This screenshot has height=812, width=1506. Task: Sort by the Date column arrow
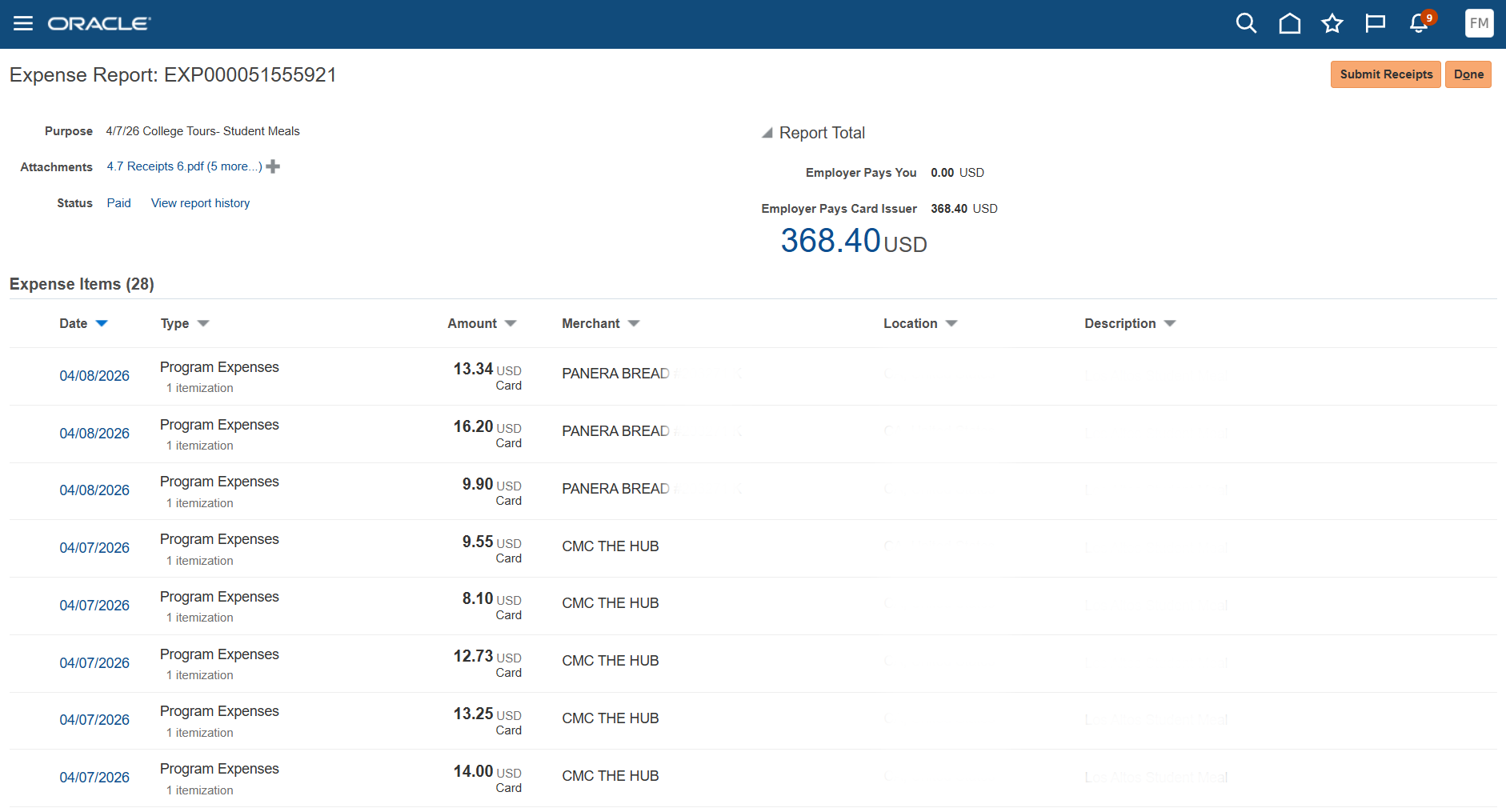pos(102,323)
